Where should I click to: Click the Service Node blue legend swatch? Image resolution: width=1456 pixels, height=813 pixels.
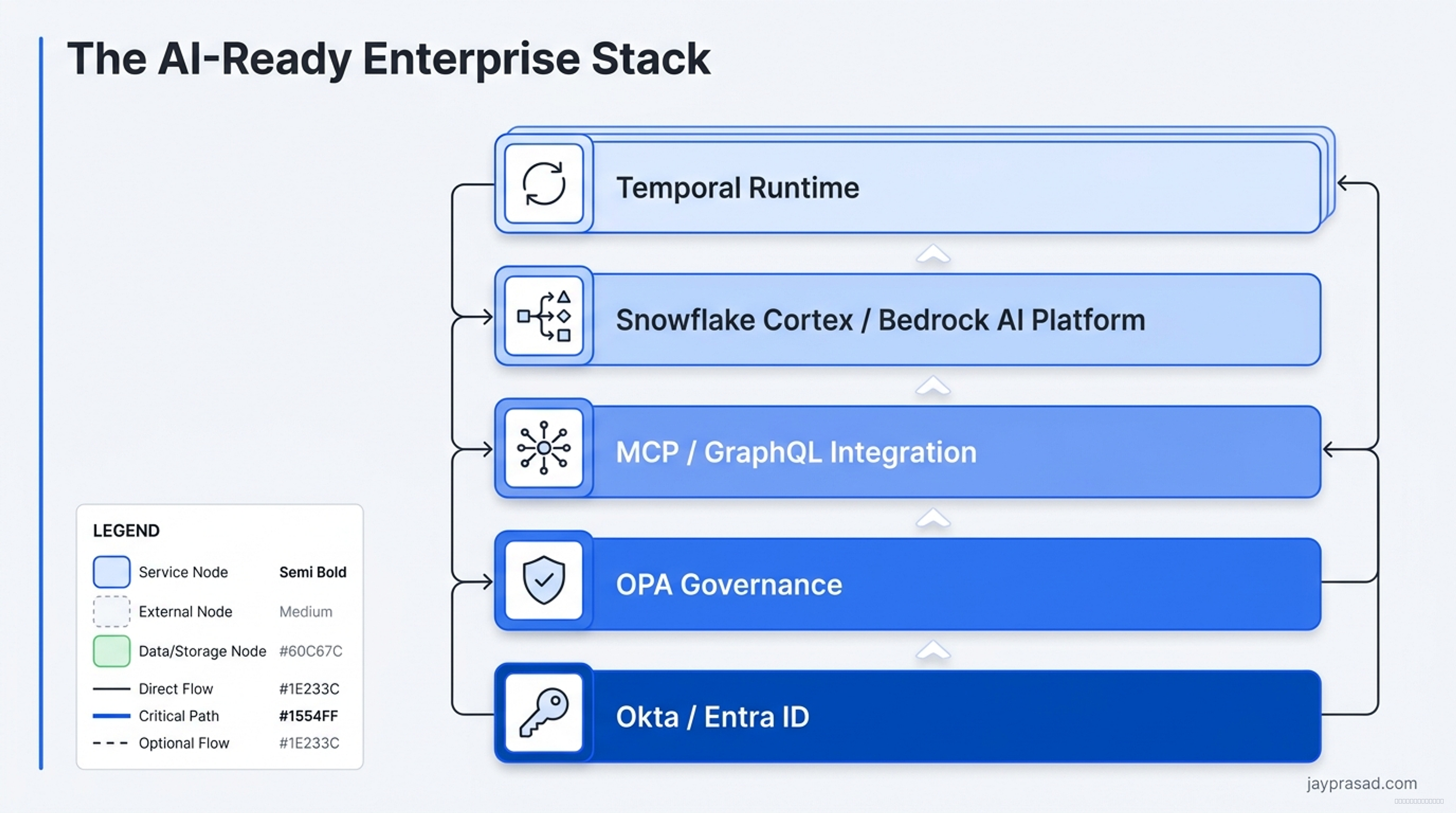tap(111, 572)
